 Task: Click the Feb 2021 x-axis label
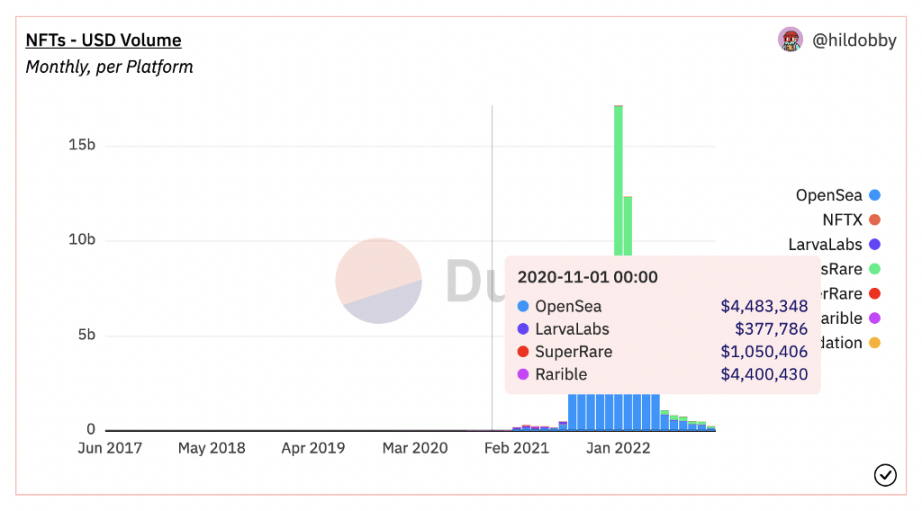[516, 448]
